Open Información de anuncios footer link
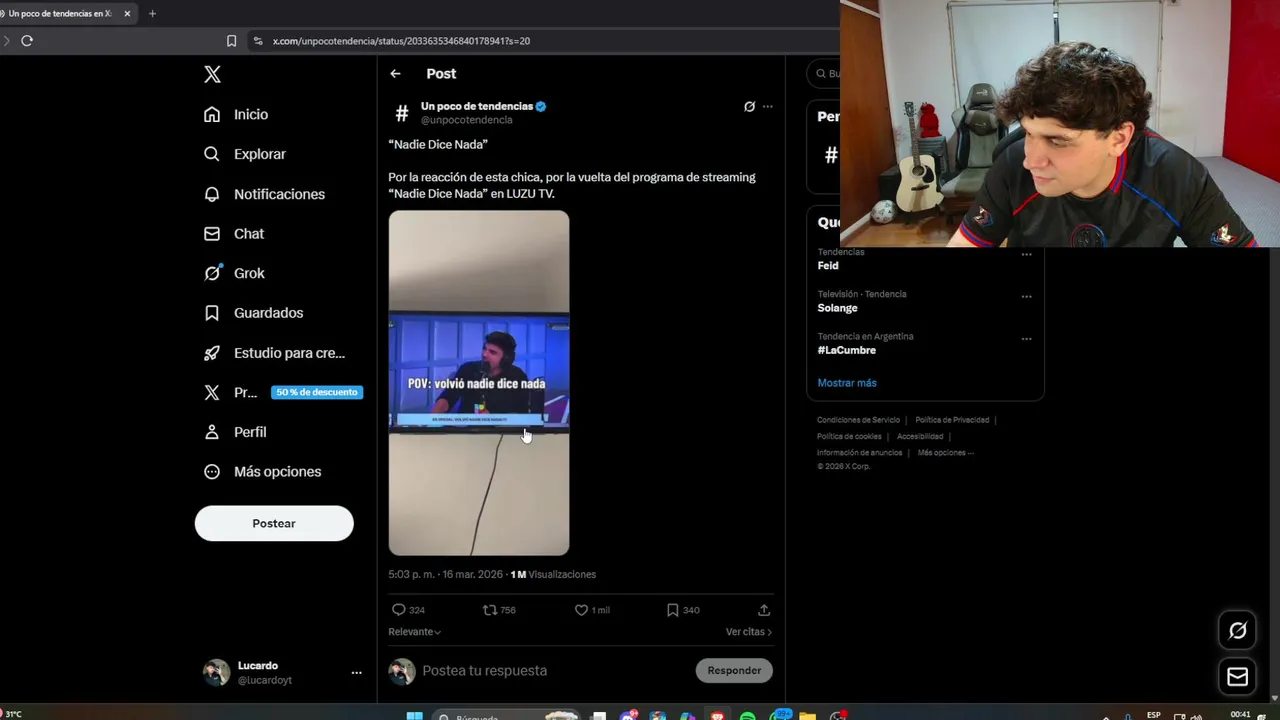 [859, 452]
